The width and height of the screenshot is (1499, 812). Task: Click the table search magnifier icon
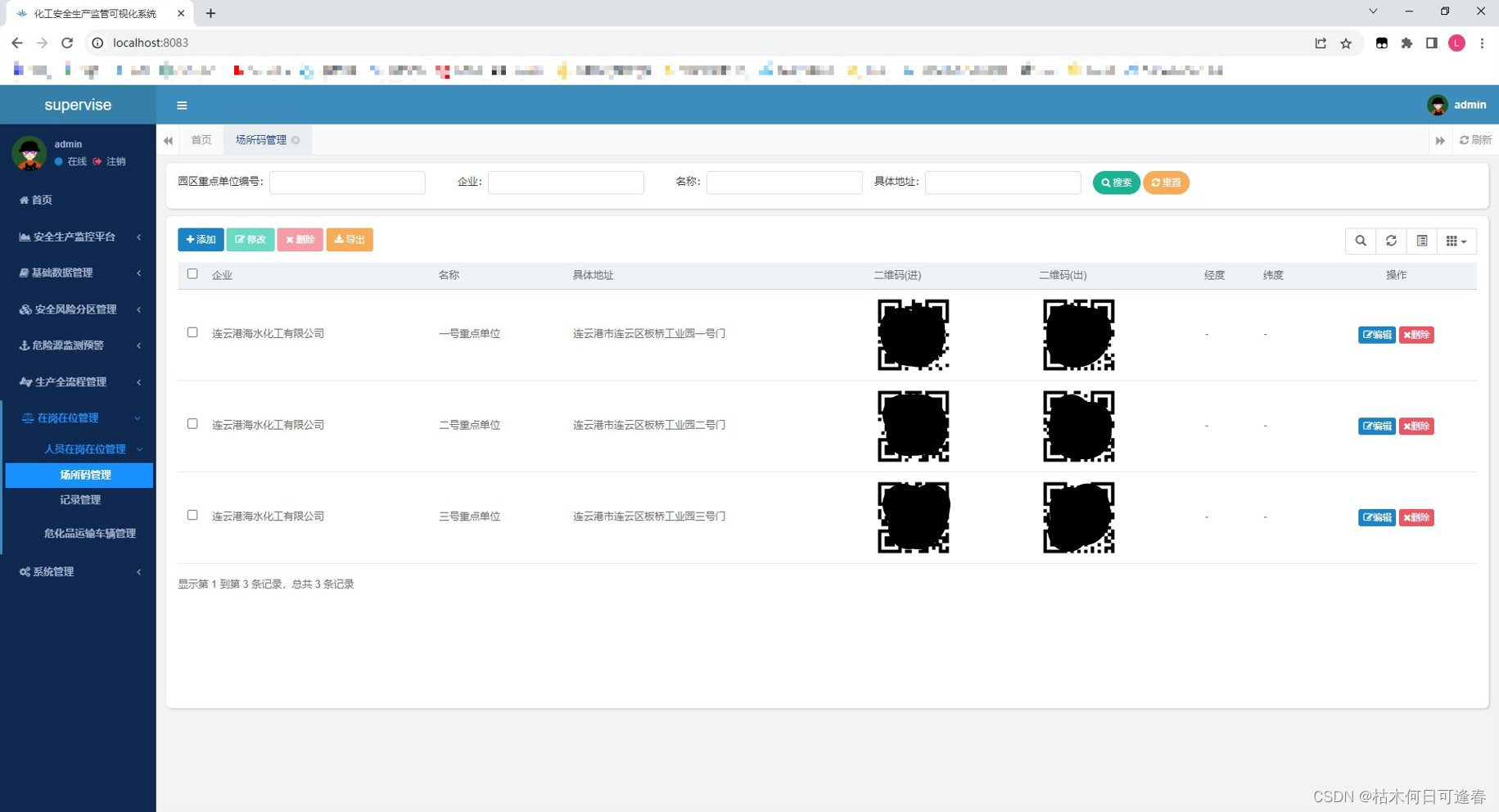coord(1361,241)
